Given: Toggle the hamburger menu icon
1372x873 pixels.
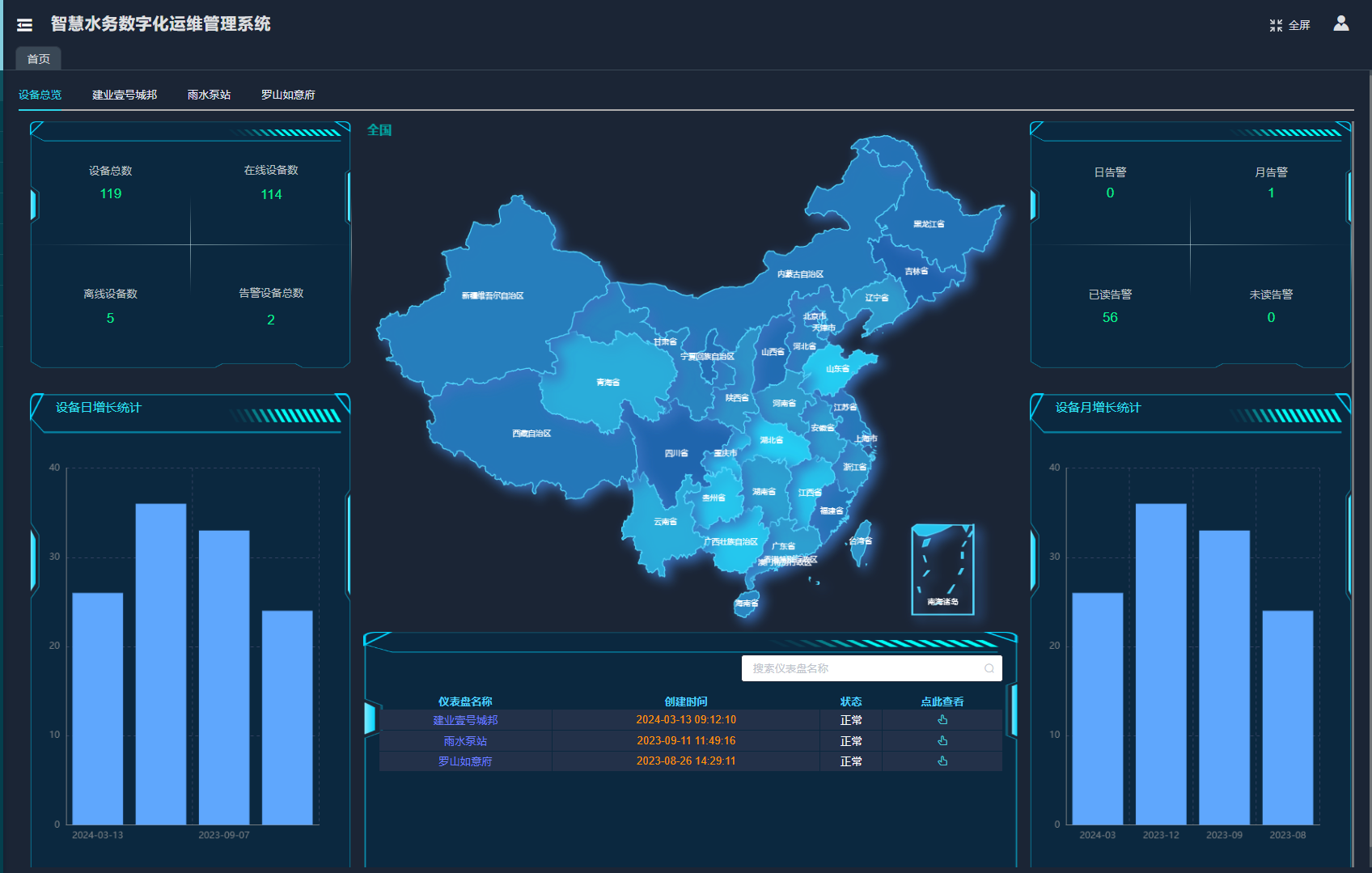Looking at the screenshot, I should pos(25,25).
